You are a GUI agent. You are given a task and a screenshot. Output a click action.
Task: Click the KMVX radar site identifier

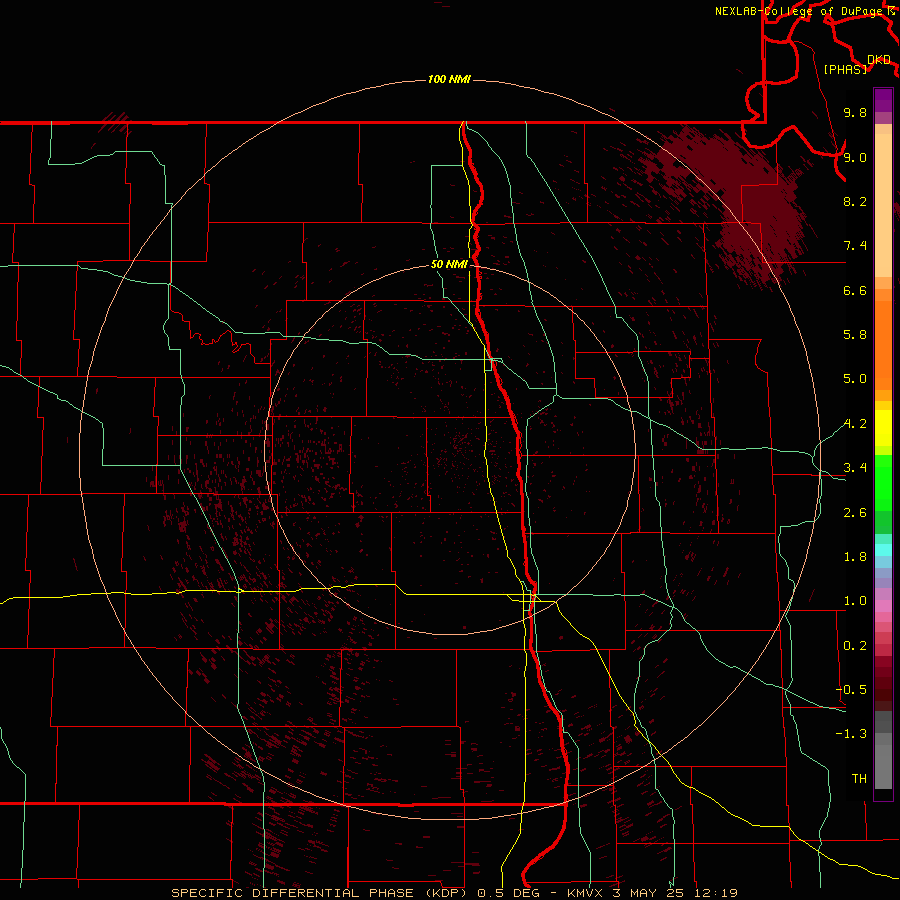coord(585,893)
